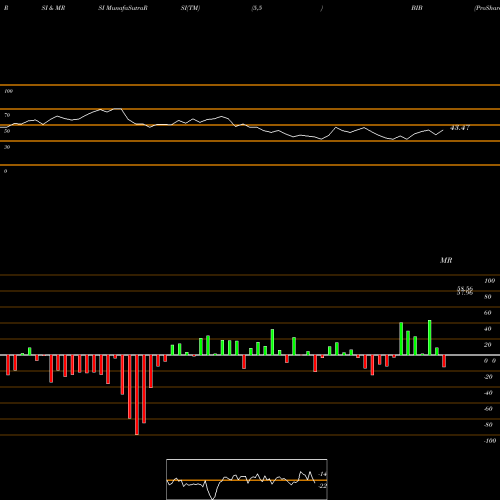This screenshot has width=500, height=500.
Task: Click the '(5,5' parameter text
Action: tap(257, 8)
